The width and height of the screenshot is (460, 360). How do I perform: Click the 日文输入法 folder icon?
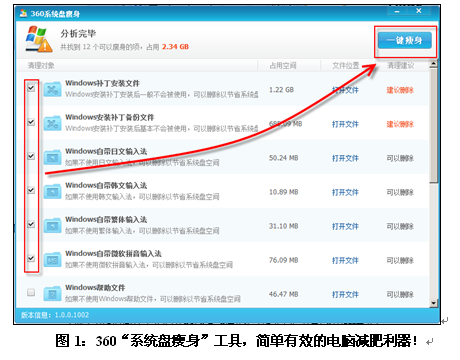53,157
